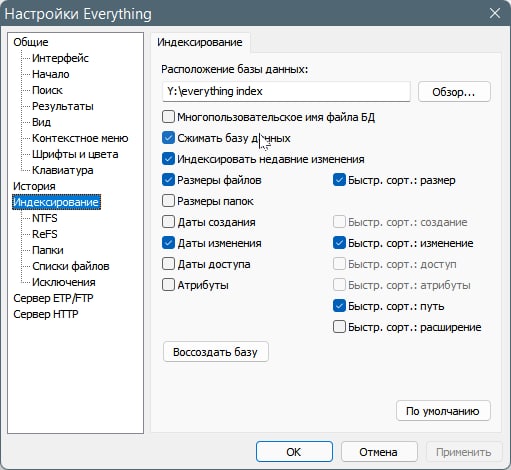Uncheck Быстр. сорт.: изменение checkbox
The width and height of the screenshot is (511, 470).
pyautogui.click(x=339, y=243)
